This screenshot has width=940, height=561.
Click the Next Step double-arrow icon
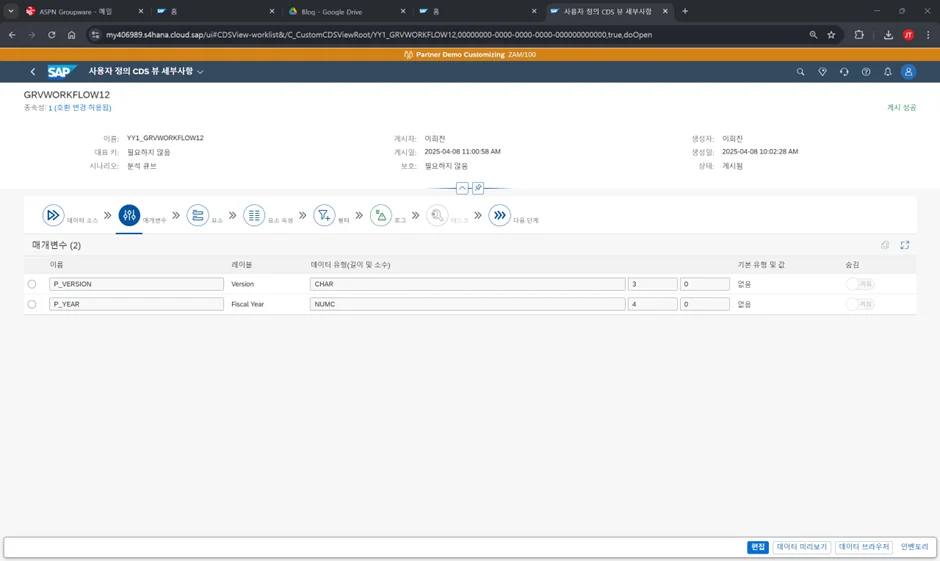click(500, 215)
